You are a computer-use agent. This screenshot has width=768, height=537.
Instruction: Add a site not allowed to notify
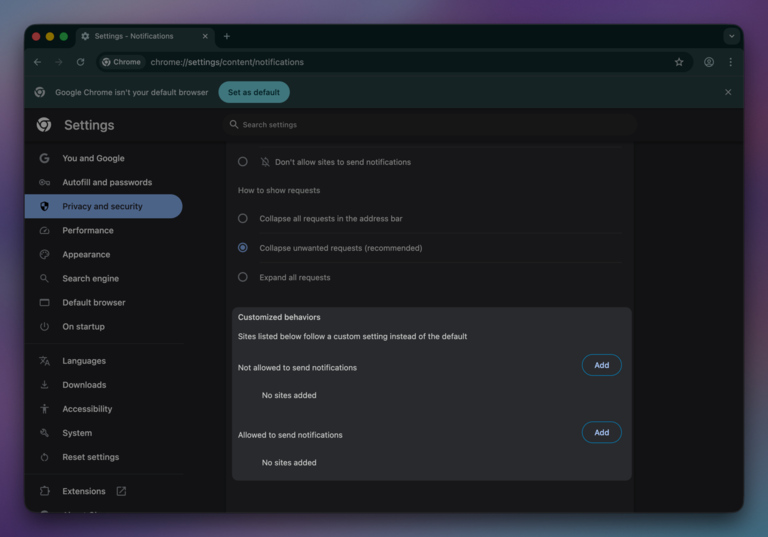pyautogui.click(x=601, y=365)
